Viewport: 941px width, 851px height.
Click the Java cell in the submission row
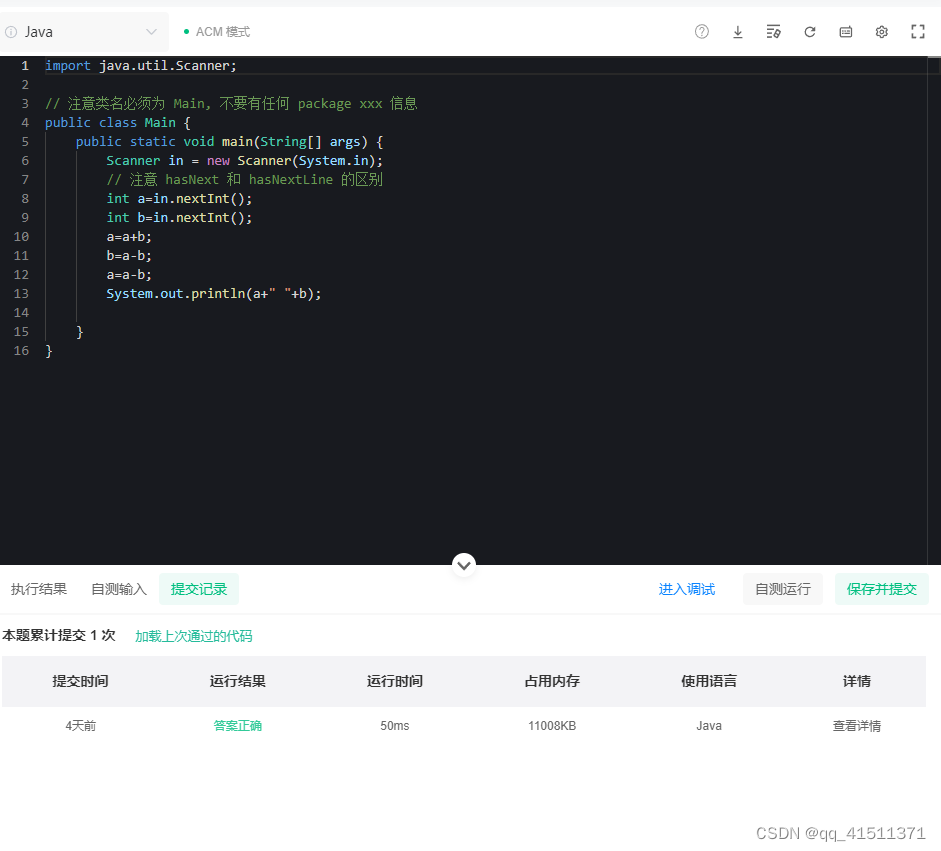[709, 726]
